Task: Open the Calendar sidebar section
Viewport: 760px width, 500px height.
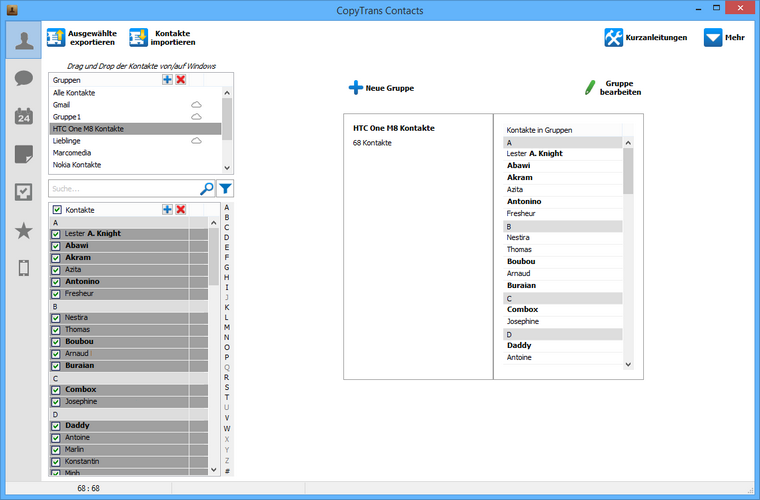Action: (x=24, y=116)
